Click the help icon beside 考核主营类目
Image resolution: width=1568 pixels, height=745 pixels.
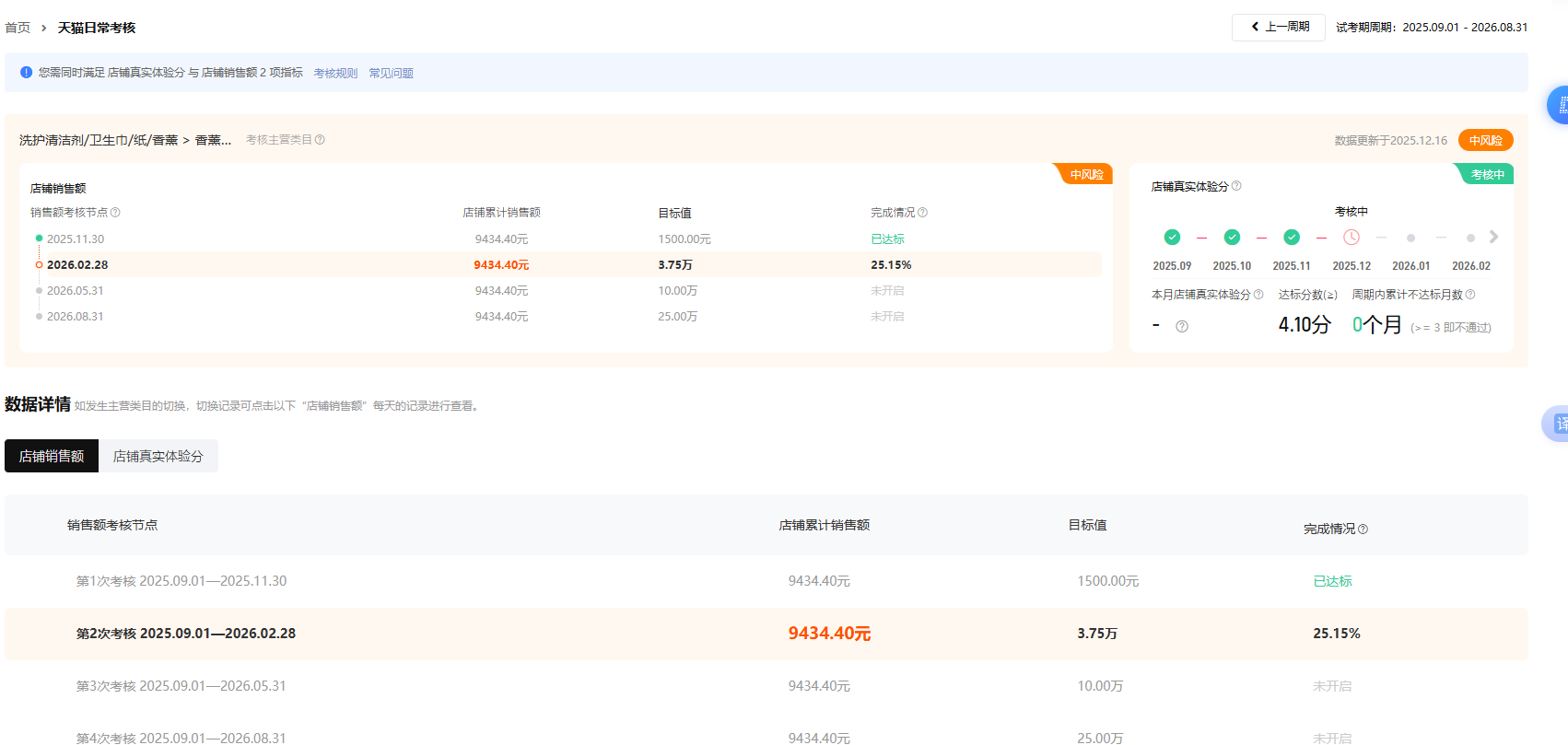point(320,140)
